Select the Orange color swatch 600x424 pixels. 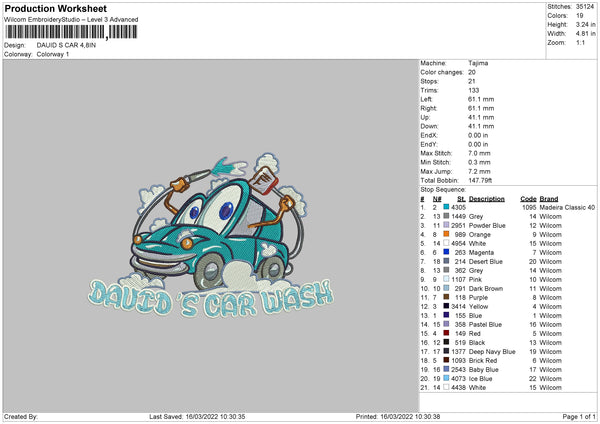click(x=446, y=234)
